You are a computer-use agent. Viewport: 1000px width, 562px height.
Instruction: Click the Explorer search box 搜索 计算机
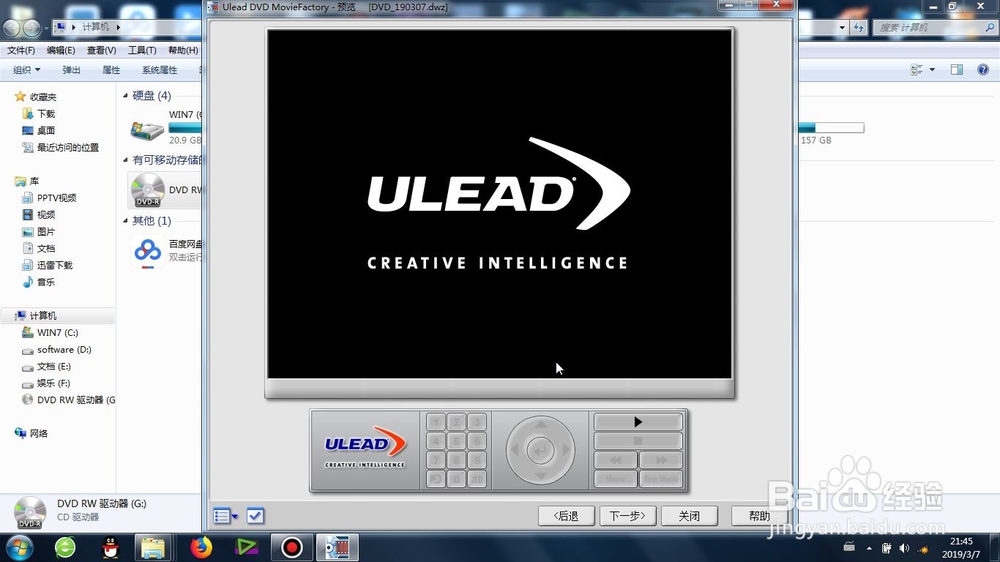click(935, 27)
